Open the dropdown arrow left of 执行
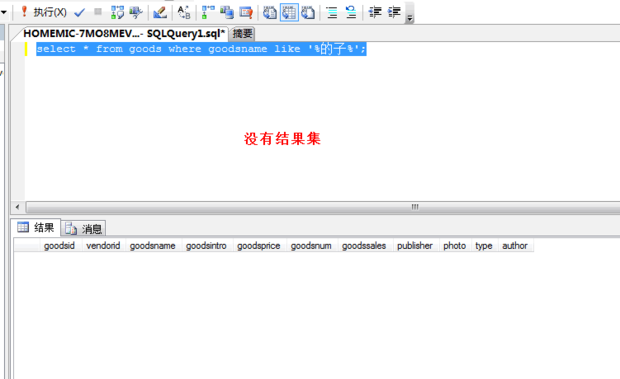Screen dimensions: 620x379 click(4, 12)
